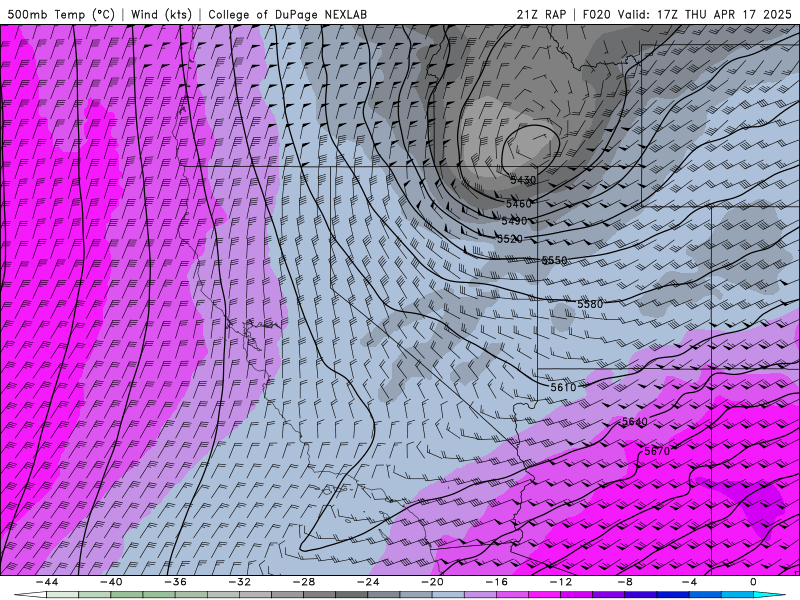Image resolution: width=800 pixels, height=600 pixels.
Task: Click the 5580 height contour label
Action: [x=590, y=304]
